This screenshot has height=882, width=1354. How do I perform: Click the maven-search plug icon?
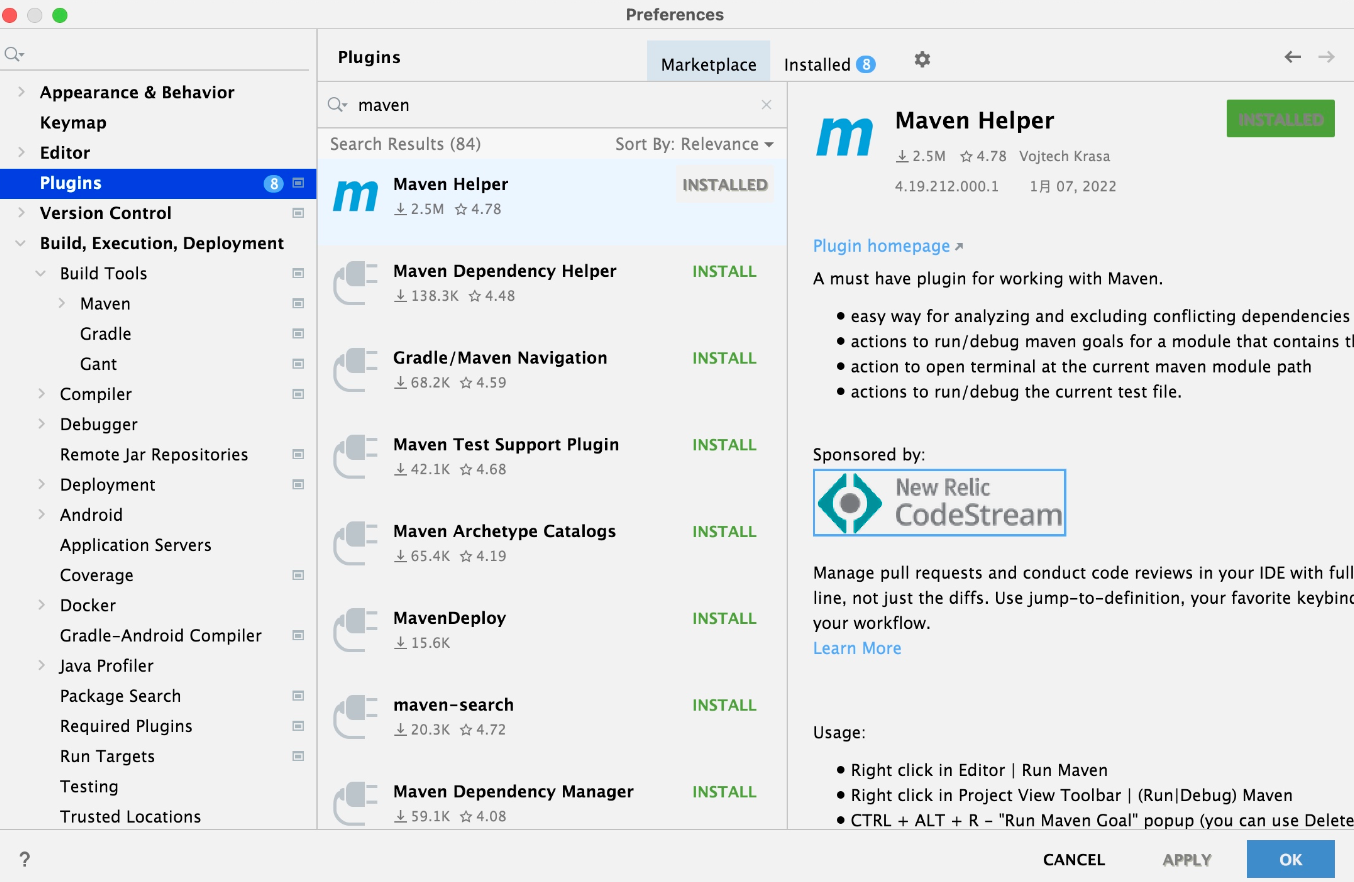[356, 717]
